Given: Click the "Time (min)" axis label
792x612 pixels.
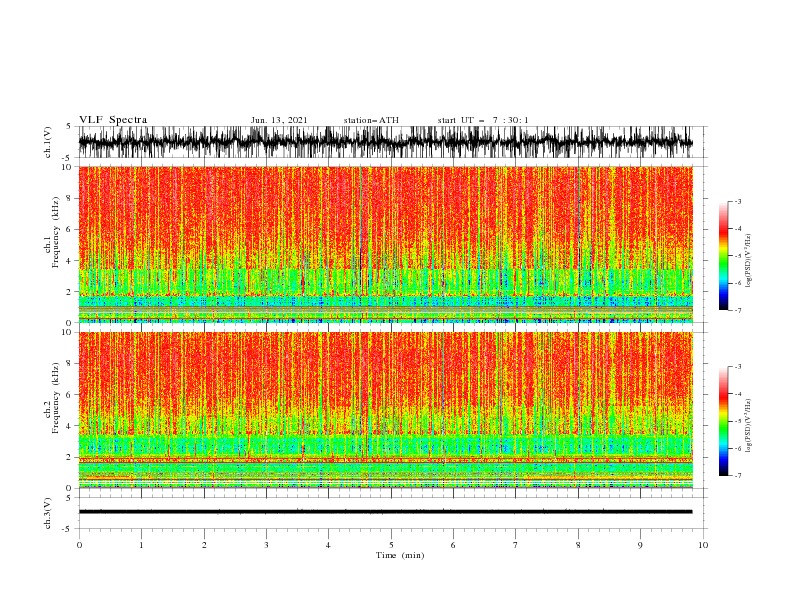Looking at the screenshot, I should pos(400,555).
